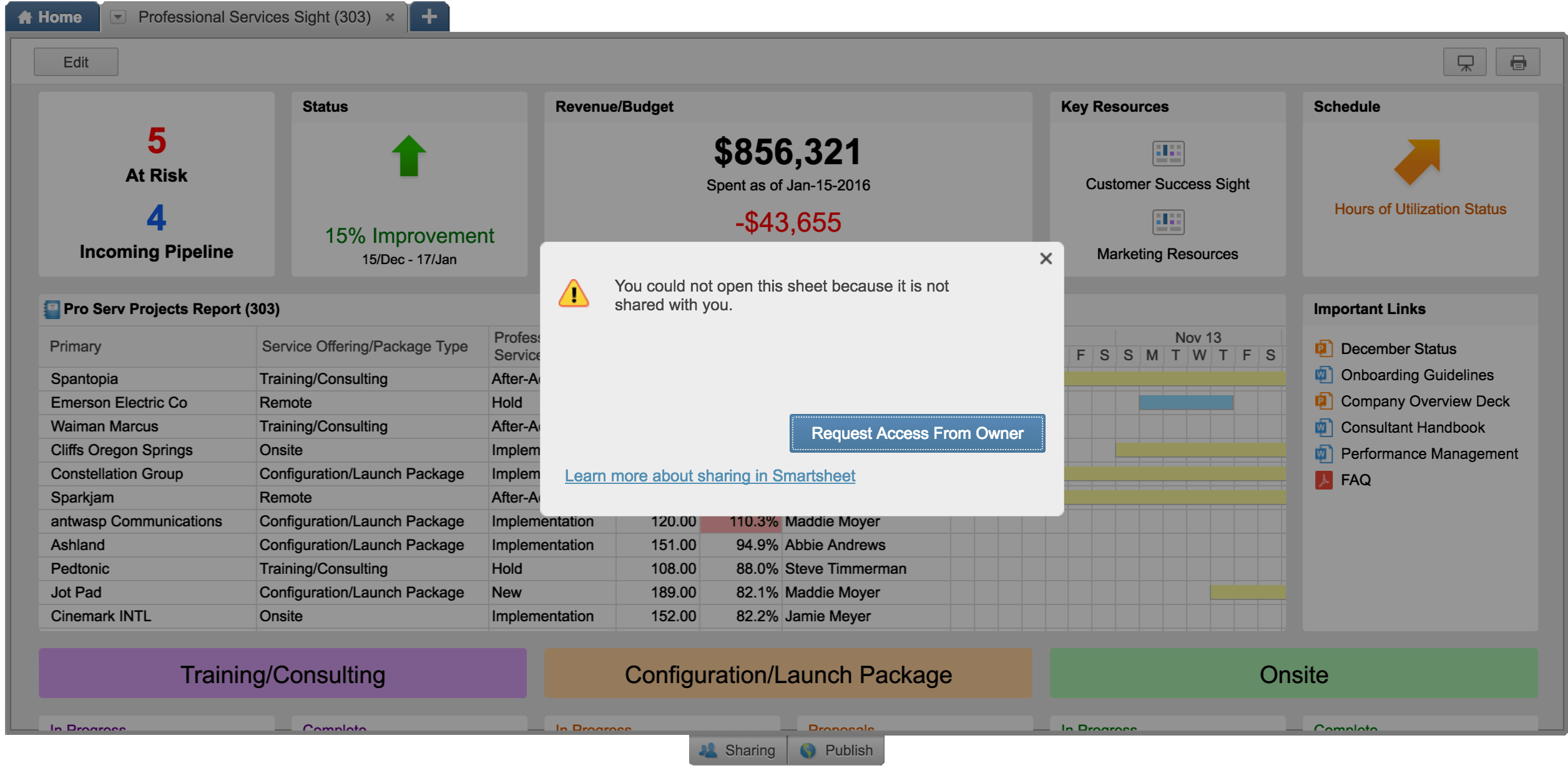
Task: Open Learn more about sharing link
Action: pos(710,476)
